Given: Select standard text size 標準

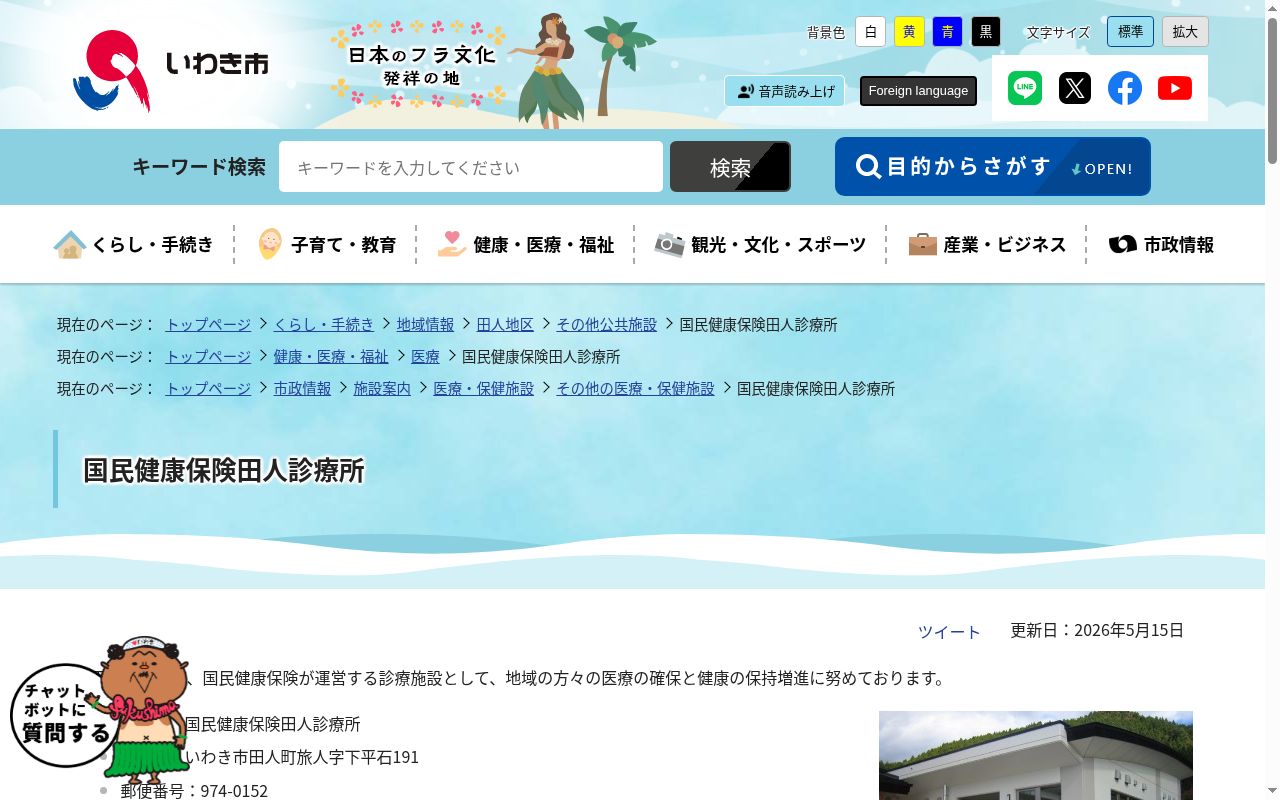Looking at the screenshot, I should pos(1130,32).
